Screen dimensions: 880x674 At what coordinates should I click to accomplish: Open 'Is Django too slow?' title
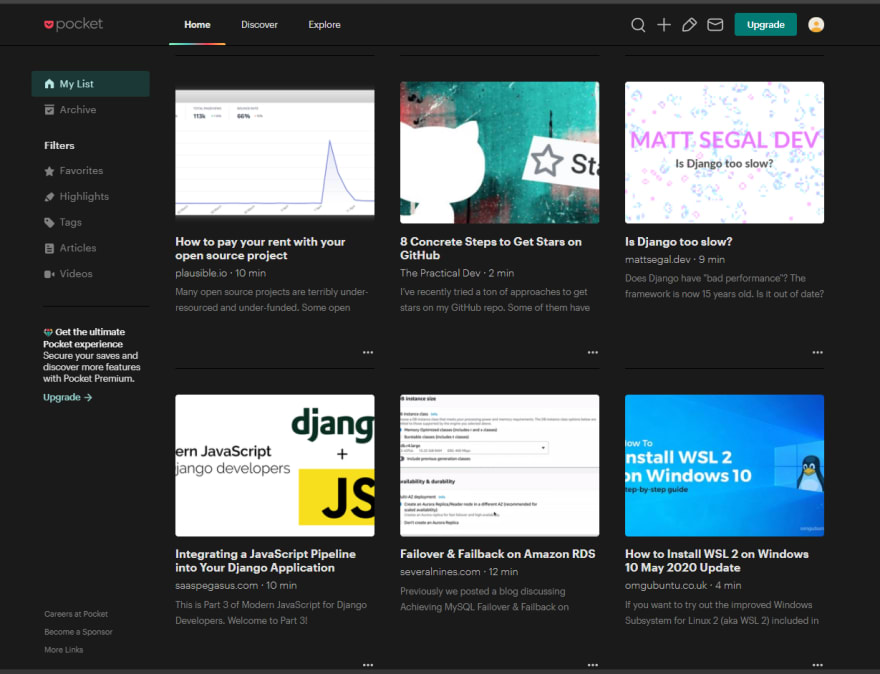tap(678, 242)
